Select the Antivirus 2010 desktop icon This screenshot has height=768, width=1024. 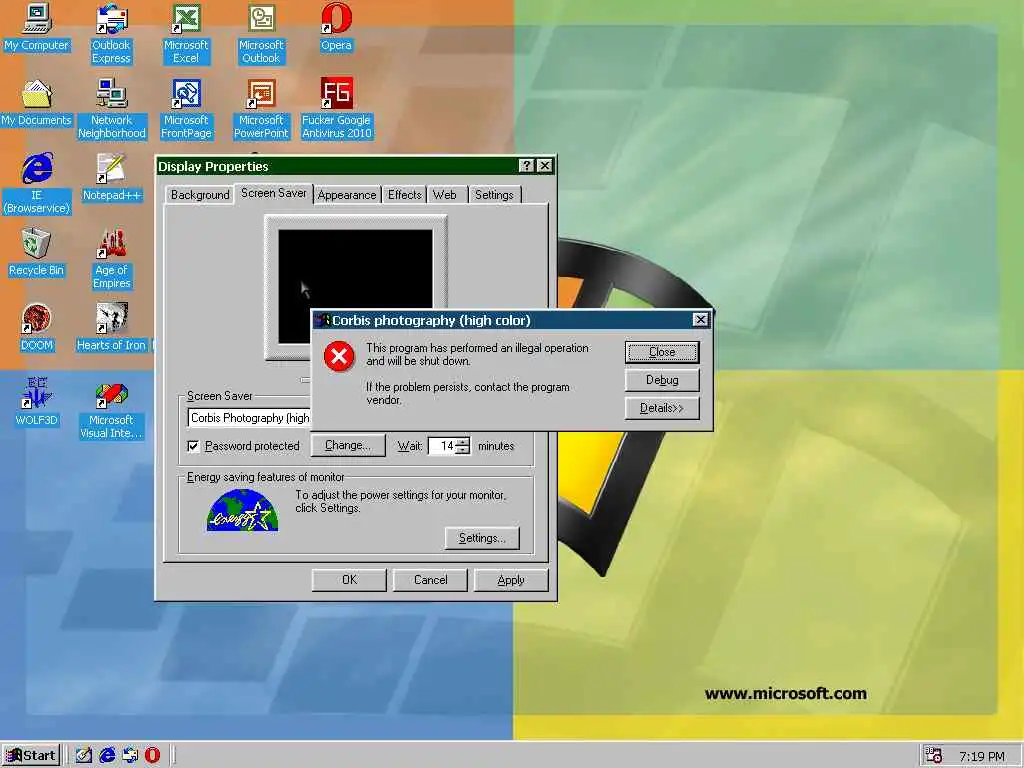(336, 108)
